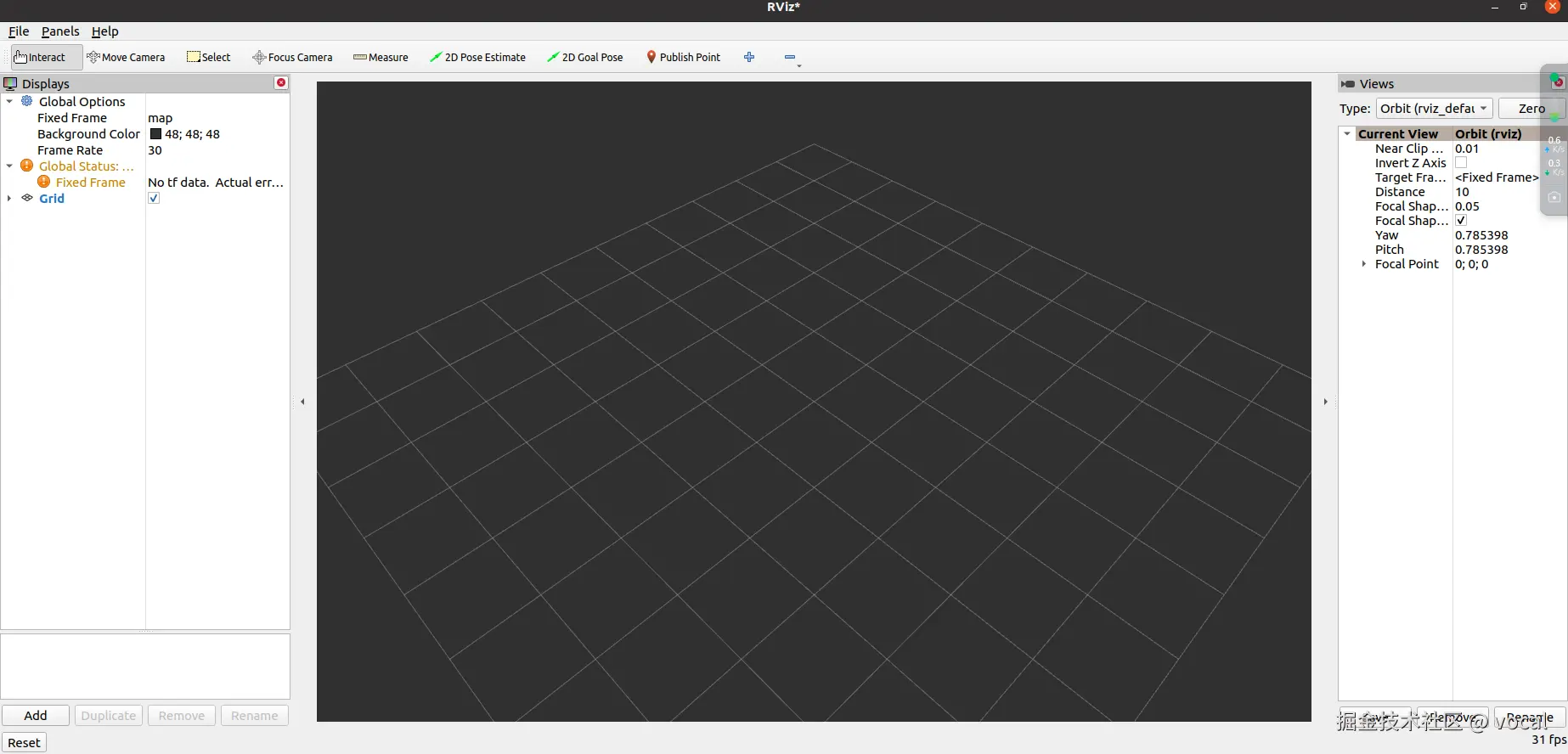Click the Focal Shape value '0.05'

click(1467, 205)
